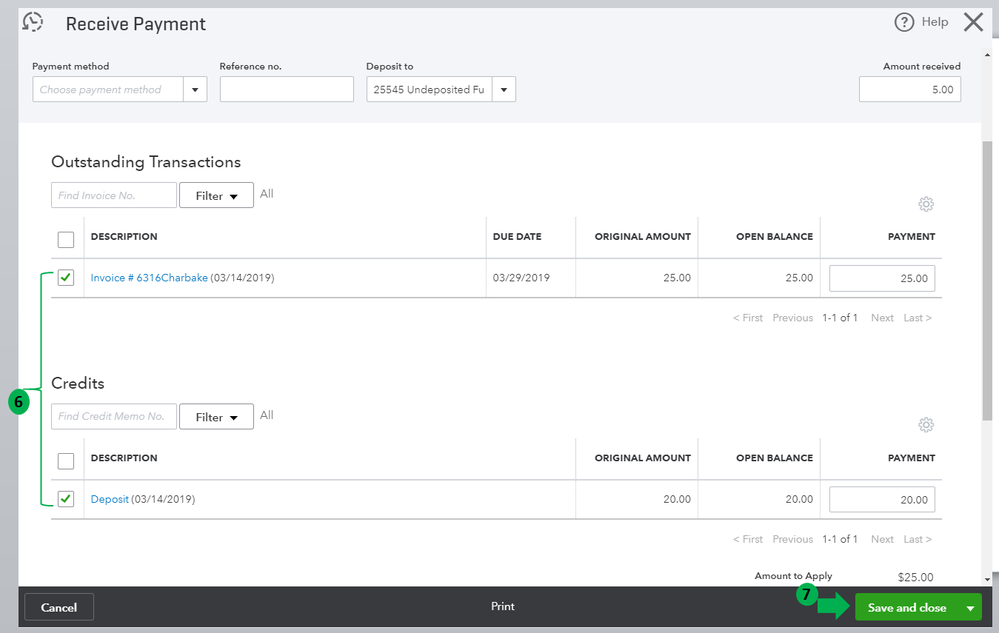Close the Receive Payment window
This screenshot has height=633, width=999.
pos(974,22)
